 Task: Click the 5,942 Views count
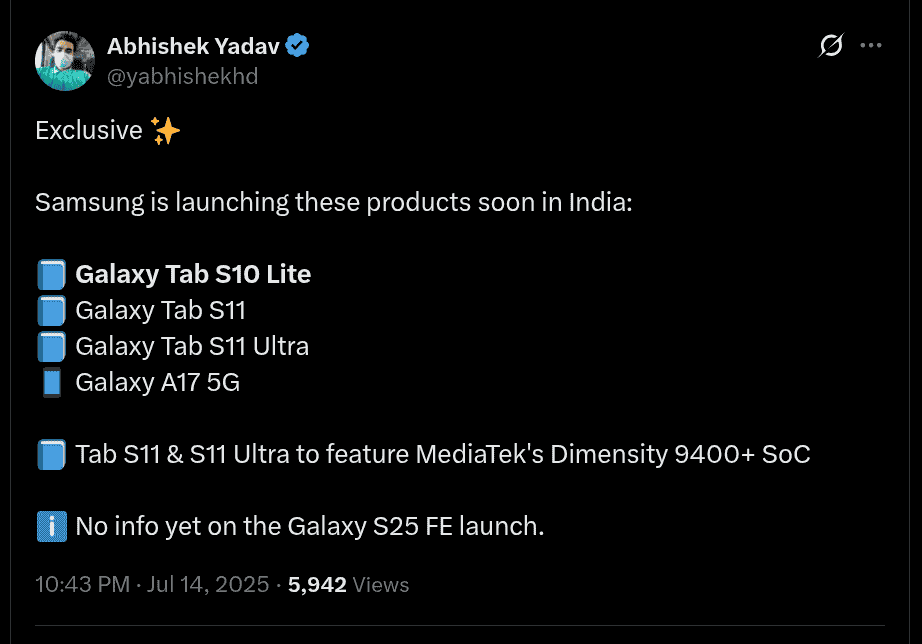[x=348, y=585]
